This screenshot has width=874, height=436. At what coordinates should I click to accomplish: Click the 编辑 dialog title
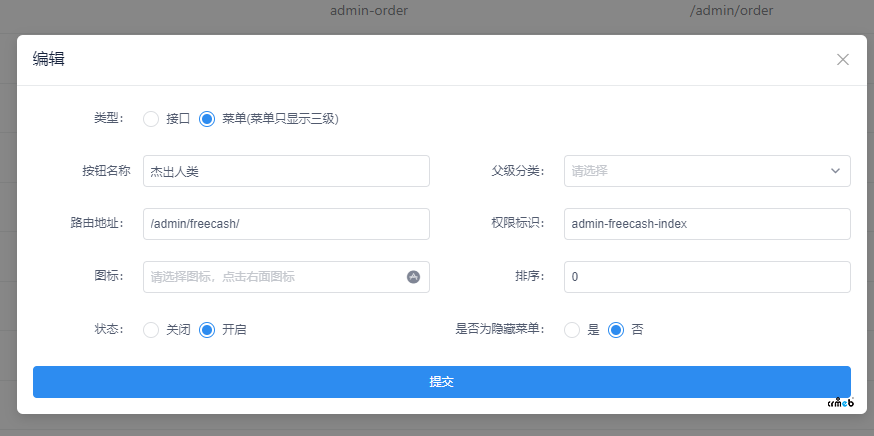(48, 59)
